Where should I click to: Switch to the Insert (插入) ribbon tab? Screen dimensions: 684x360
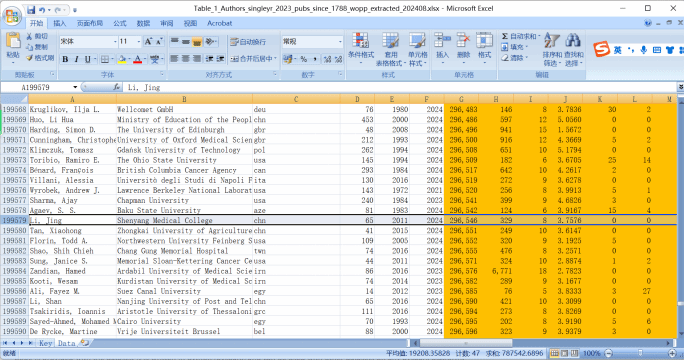pyautogui.click(x=60, y=23)
